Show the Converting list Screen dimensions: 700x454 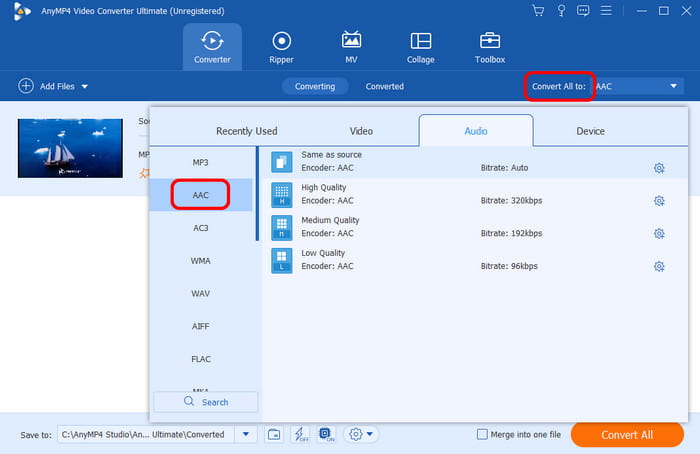pos(315,86)
